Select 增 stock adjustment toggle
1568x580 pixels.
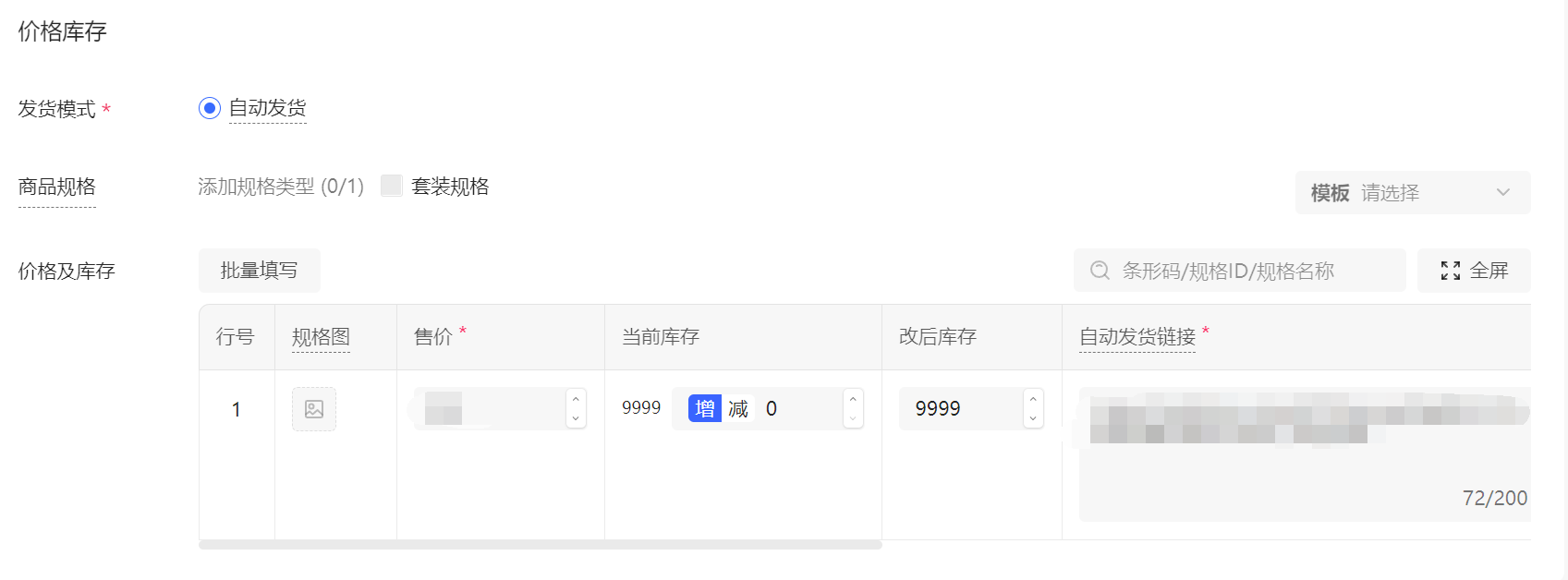click(705, 408)
